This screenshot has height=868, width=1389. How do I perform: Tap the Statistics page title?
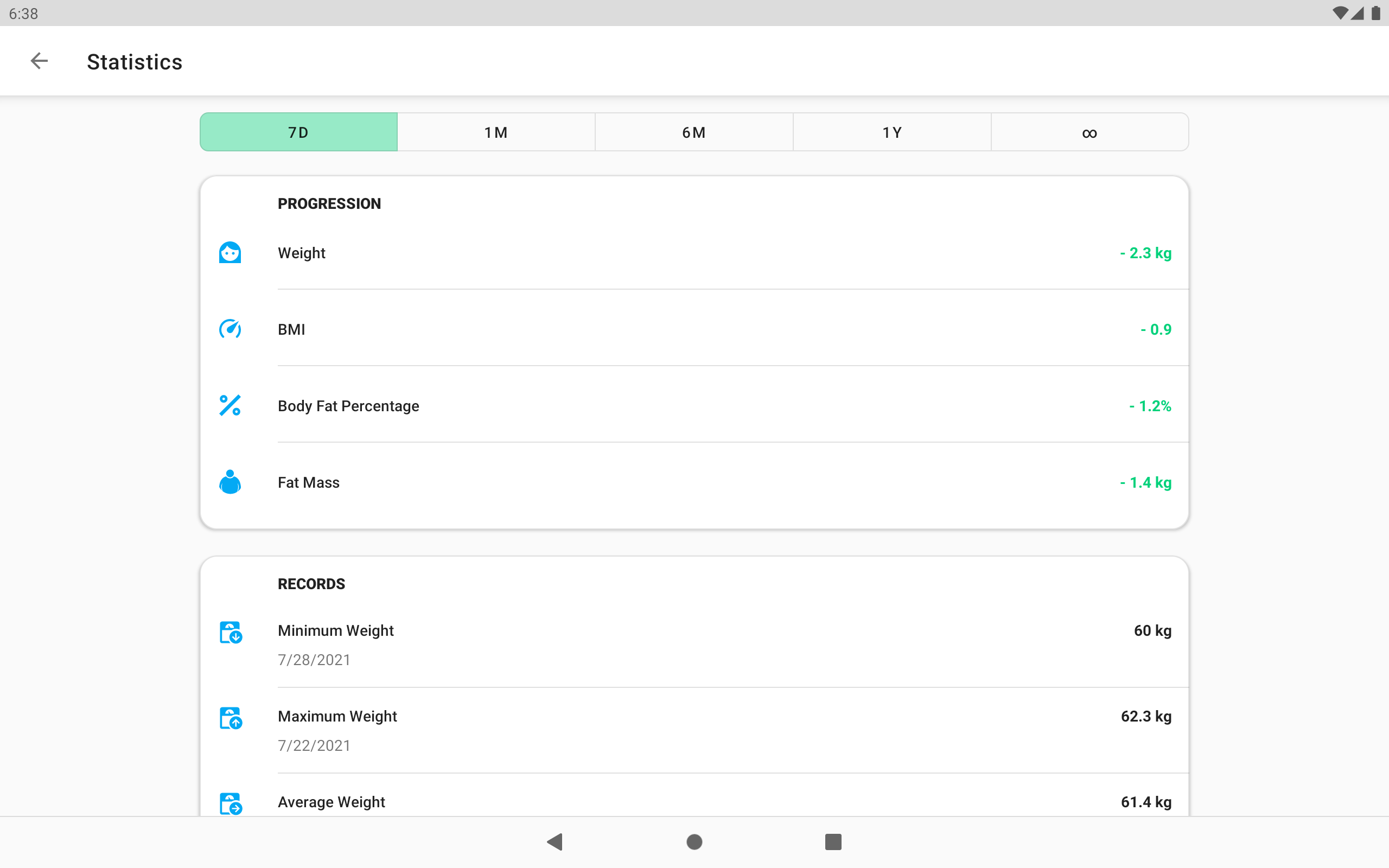click(x=135, y=61)
